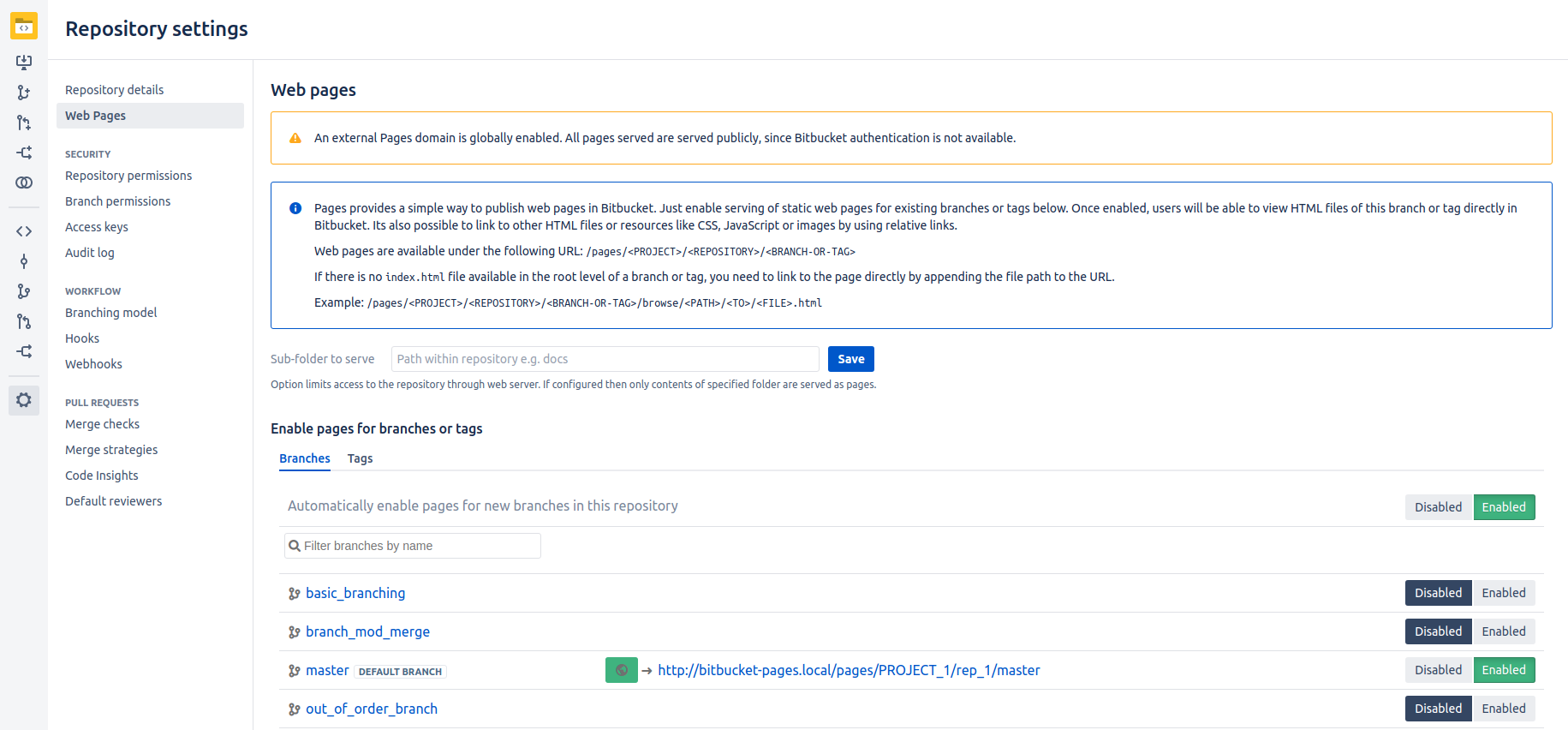Open Hooks settings page

[82, 338]
